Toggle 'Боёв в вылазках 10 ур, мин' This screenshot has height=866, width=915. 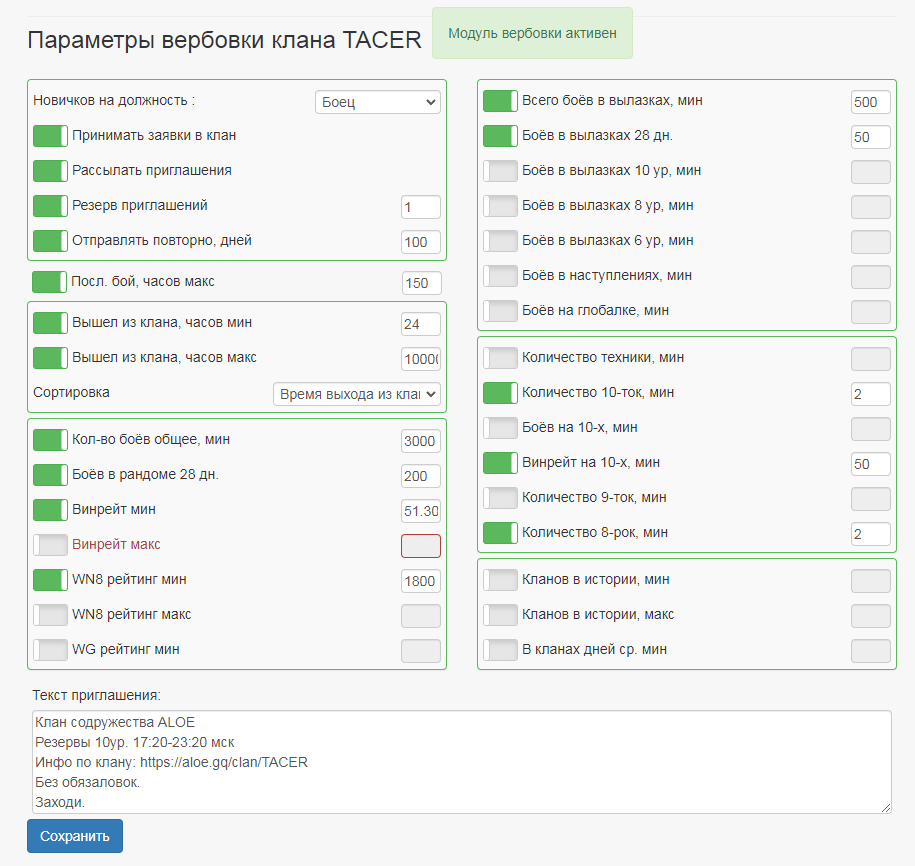tap(500, 171)
